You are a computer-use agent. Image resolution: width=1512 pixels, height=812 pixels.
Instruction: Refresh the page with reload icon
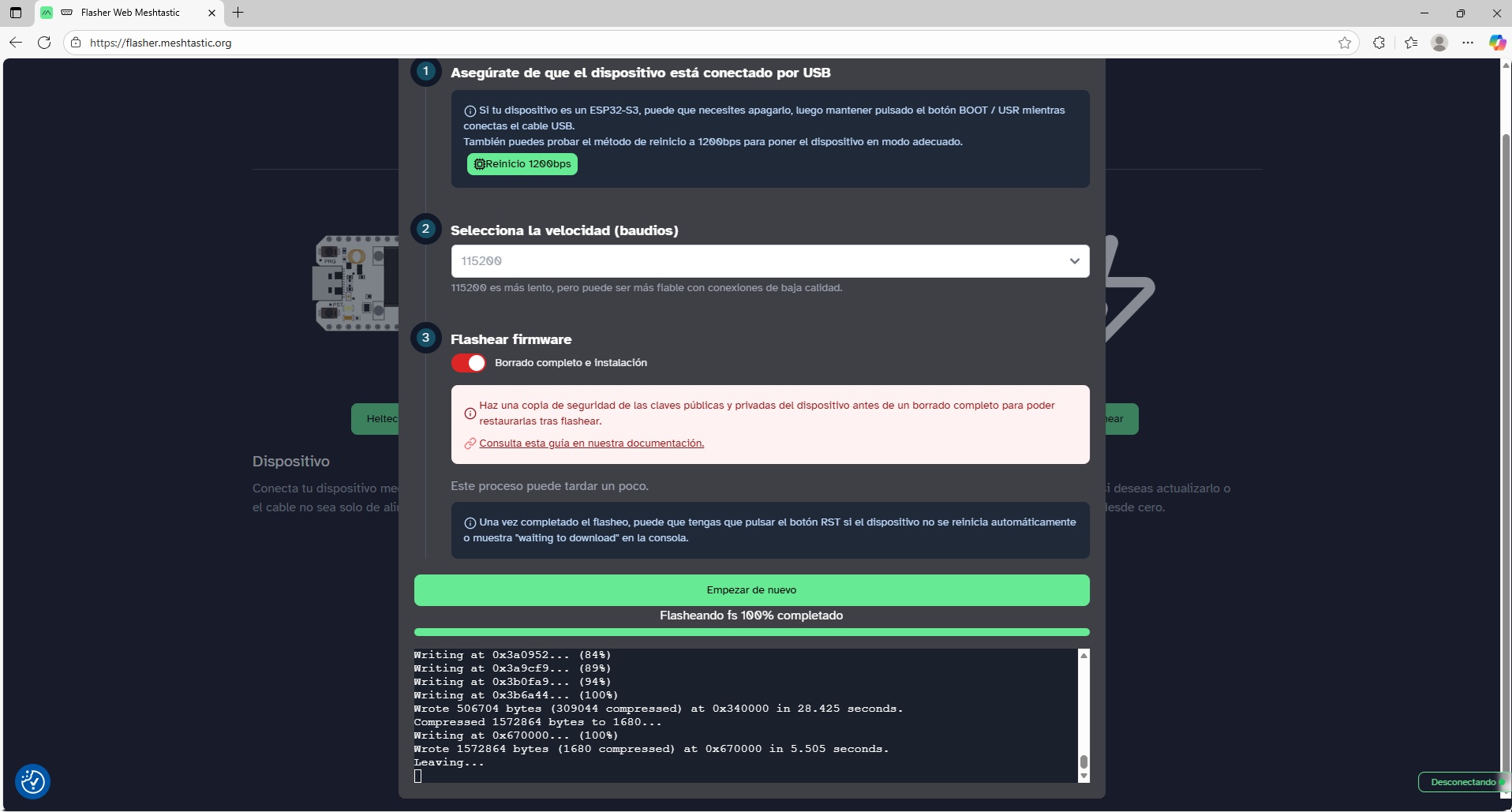[44, 43]
